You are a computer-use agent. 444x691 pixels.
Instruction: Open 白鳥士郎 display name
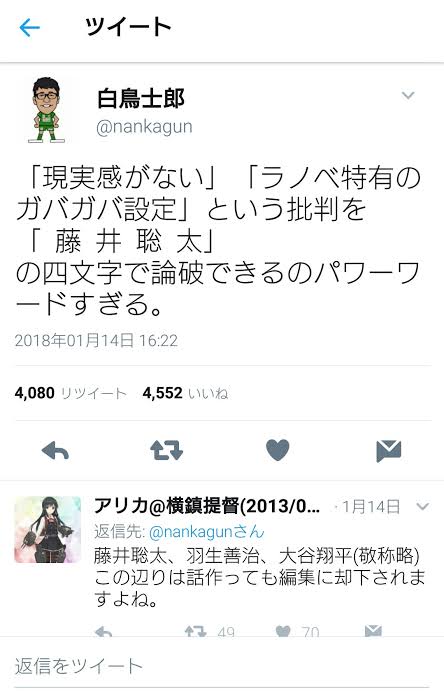coord(141,98)
